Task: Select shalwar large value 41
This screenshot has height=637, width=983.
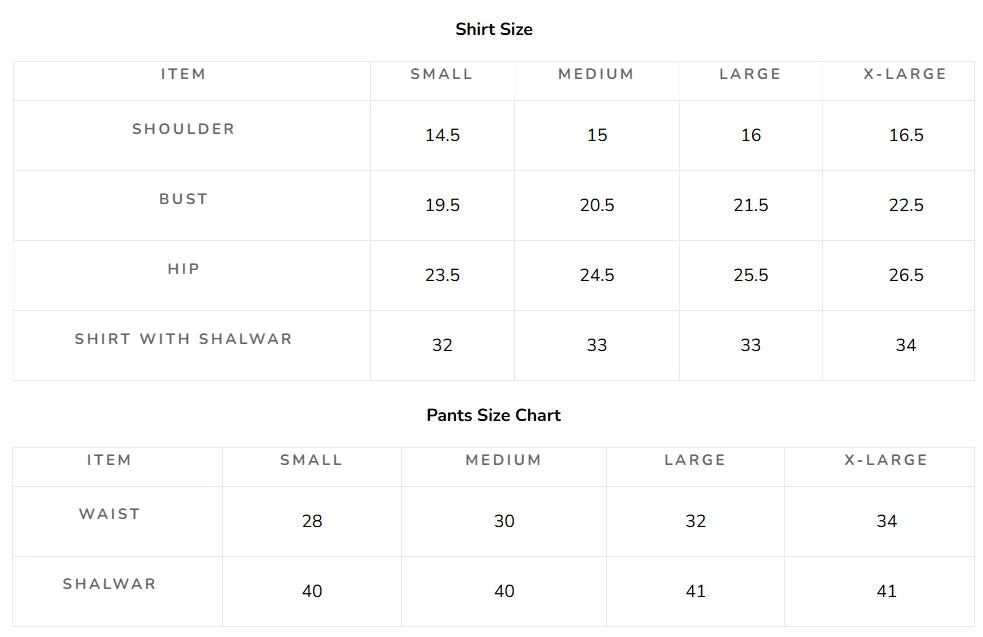Action: [x=695, y=591]
